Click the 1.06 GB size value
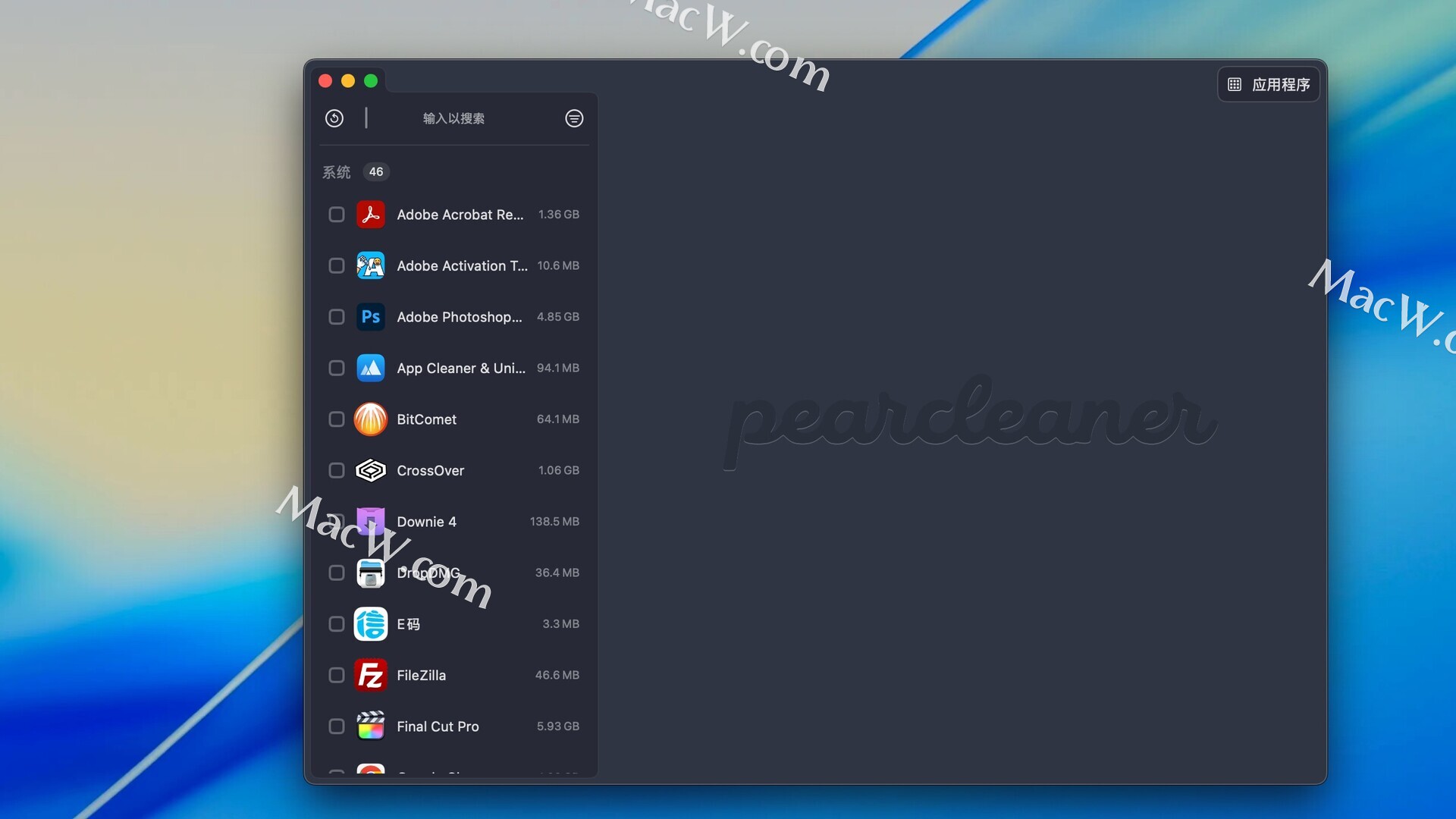This screenshot has width=1456, height=819. tap(559, 470)
